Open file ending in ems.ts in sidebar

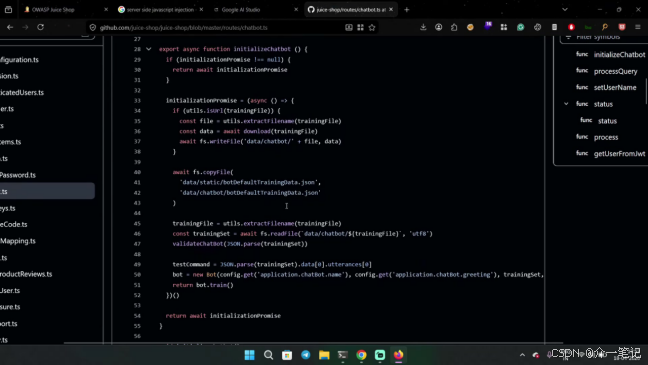pos(10,142)
